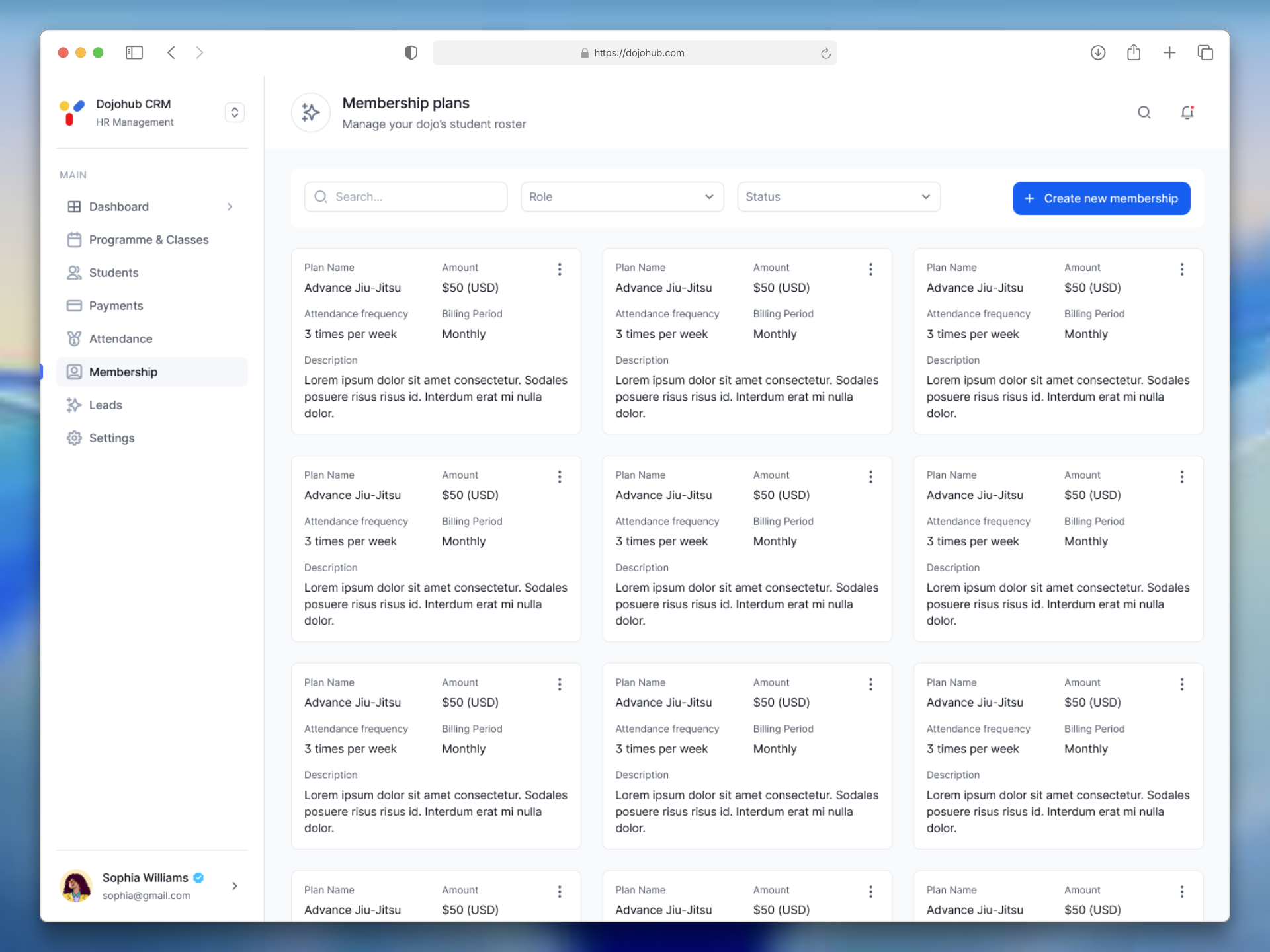The height and width of the screenshot is (952, 1270).
Task: Click the browser downloads icon
Action: [1098, 52]
